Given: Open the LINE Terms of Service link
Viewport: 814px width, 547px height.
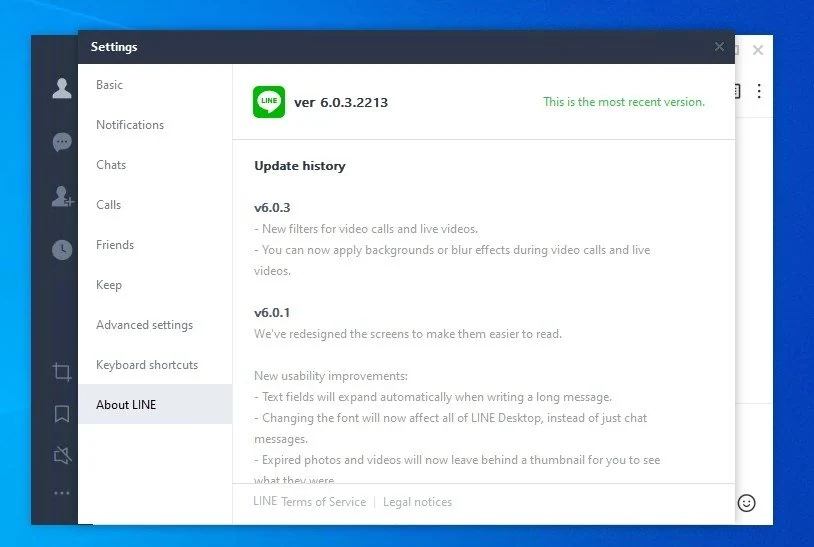Looking at the screenshot, I should [309, 502].
